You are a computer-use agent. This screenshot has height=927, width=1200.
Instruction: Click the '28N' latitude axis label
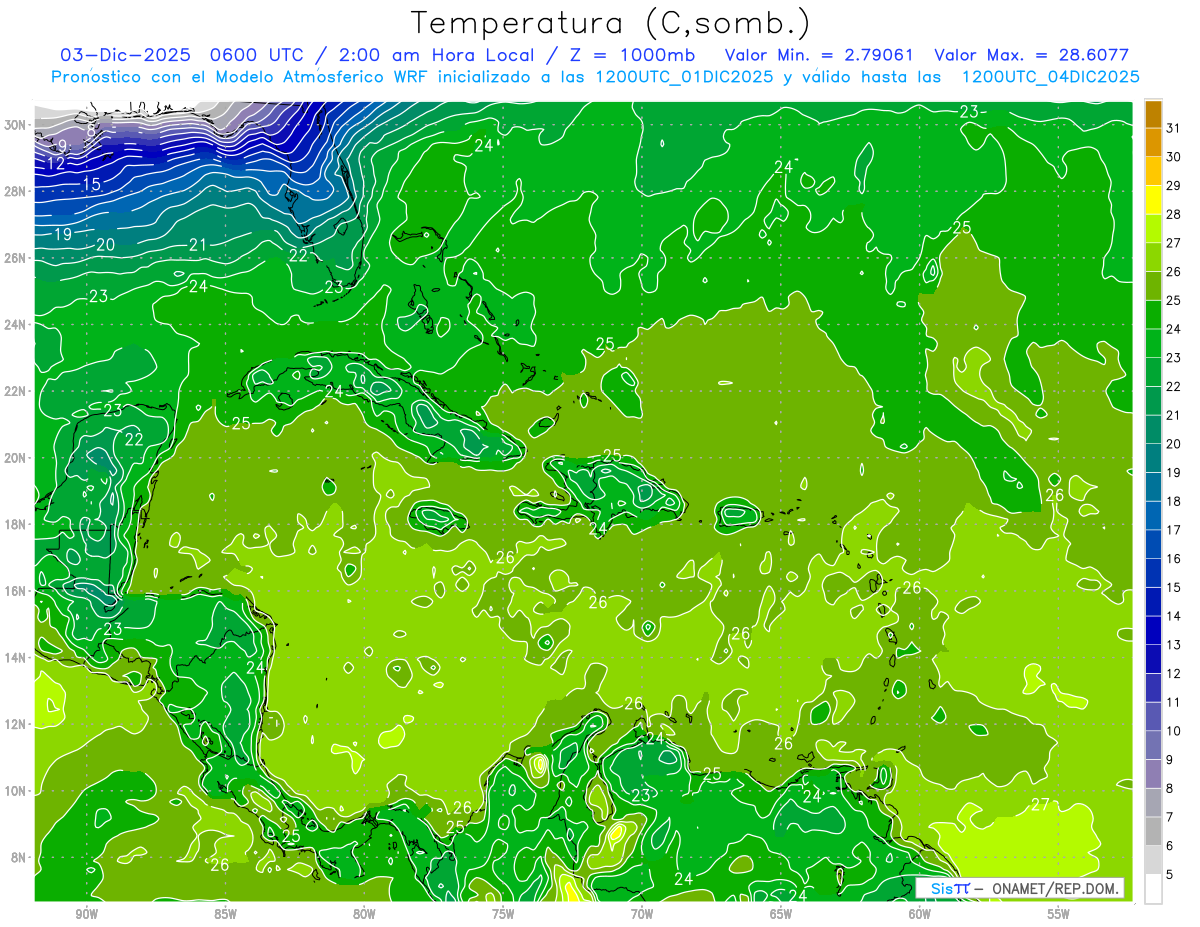pyautogui.click(x=15, y=191)
